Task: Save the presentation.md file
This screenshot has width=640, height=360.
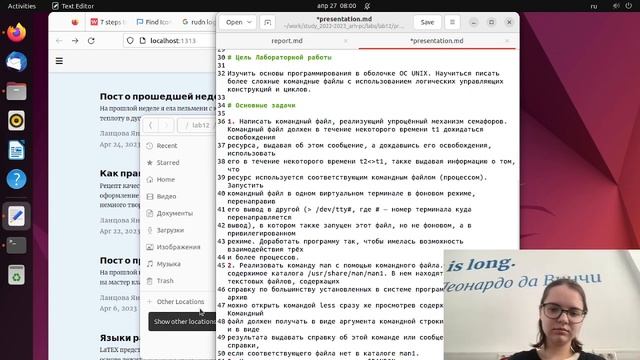Action: pyautogui.click(x=427, y=22)
